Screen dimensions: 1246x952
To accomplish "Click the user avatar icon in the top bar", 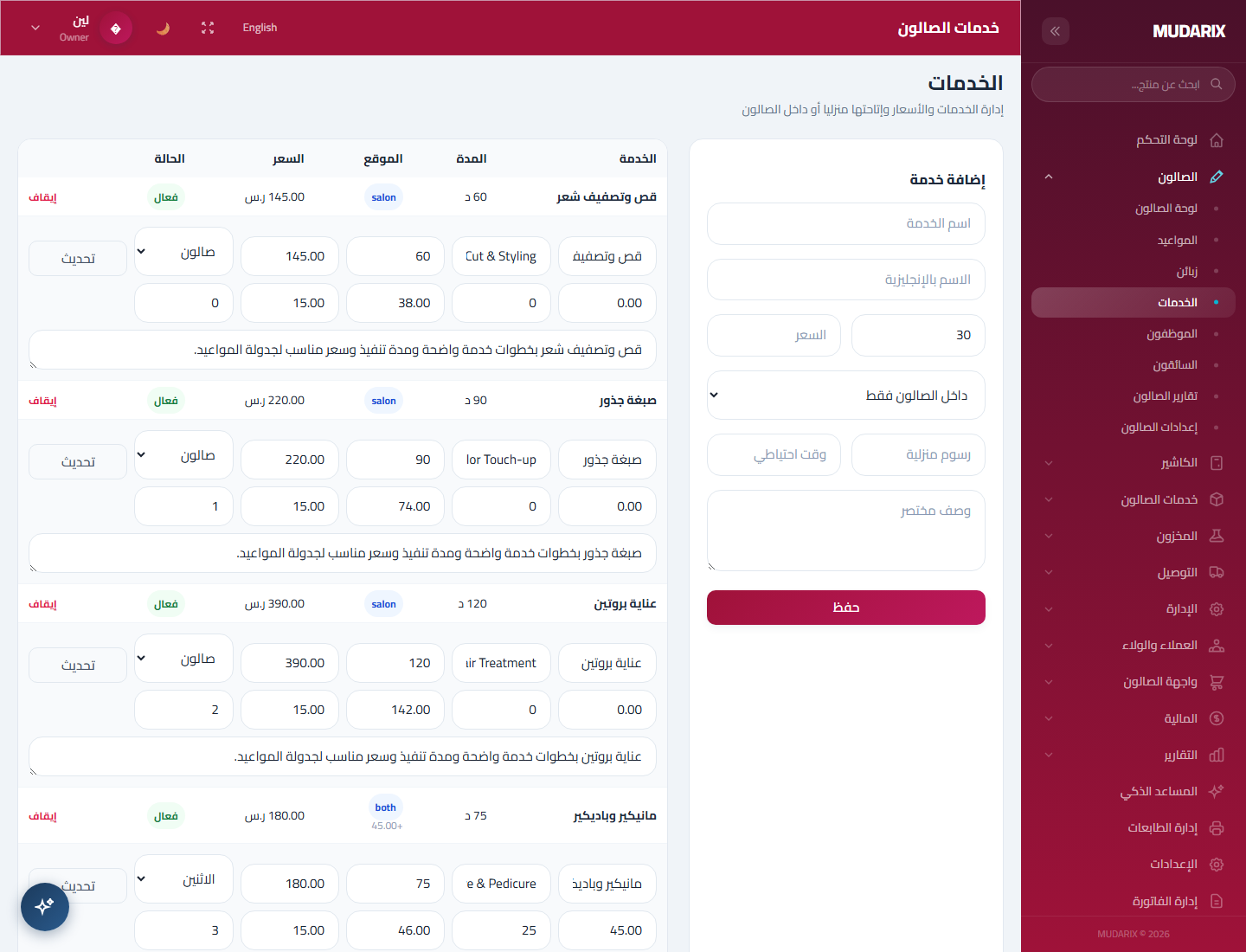I will tap(116, 29).
